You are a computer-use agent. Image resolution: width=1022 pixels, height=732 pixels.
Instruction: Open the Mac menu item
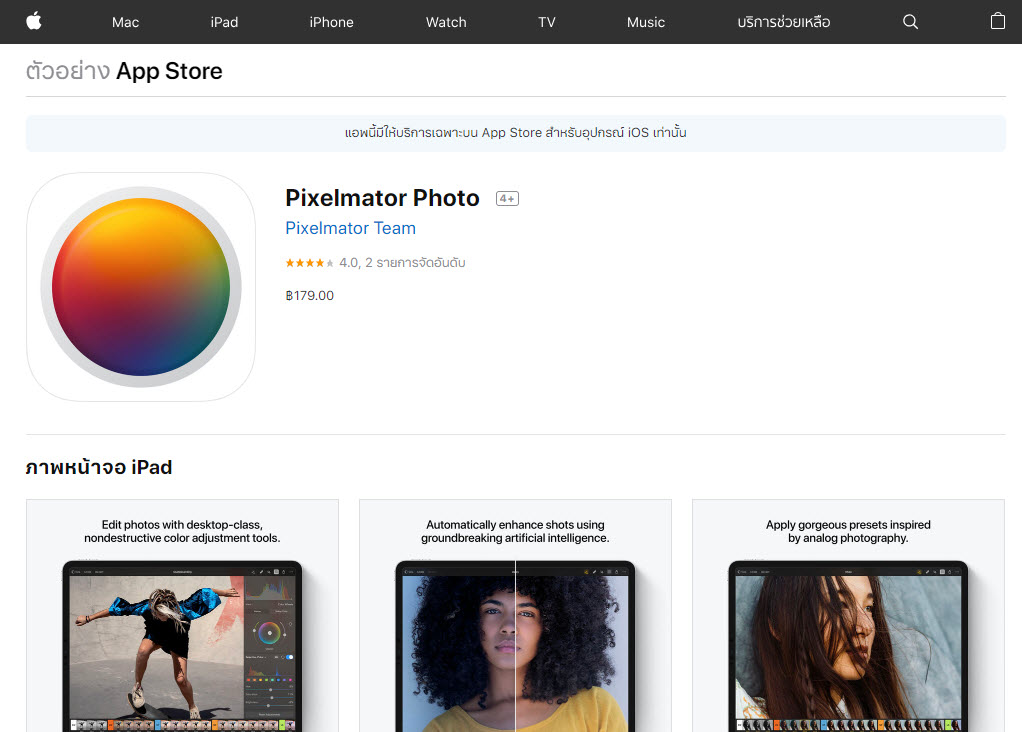click(x=124, y=21)
